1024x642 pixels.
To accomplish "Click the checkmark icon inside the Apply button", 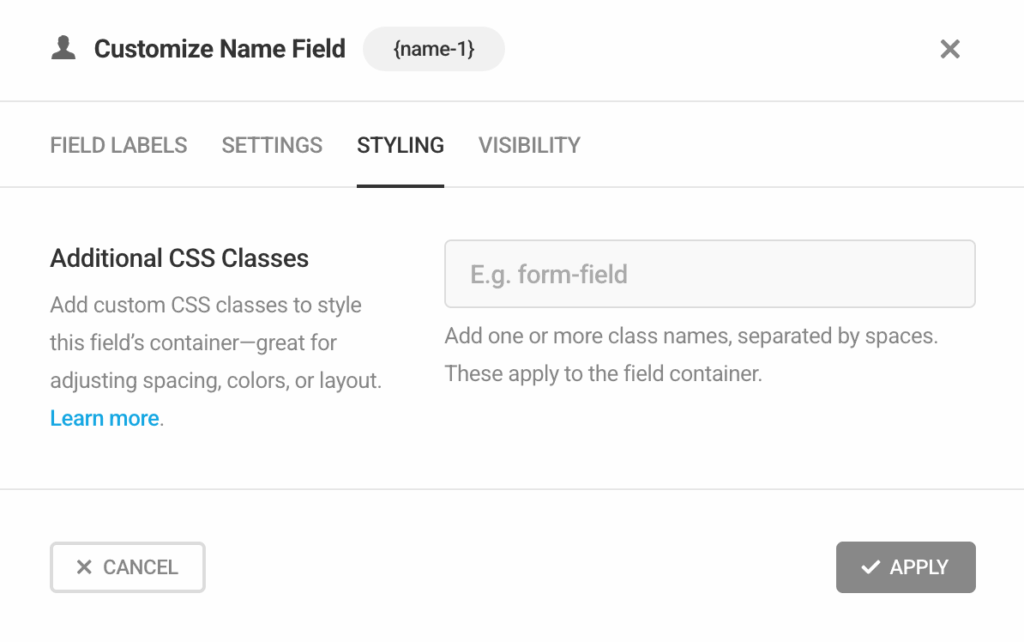I will click(870, 567).
